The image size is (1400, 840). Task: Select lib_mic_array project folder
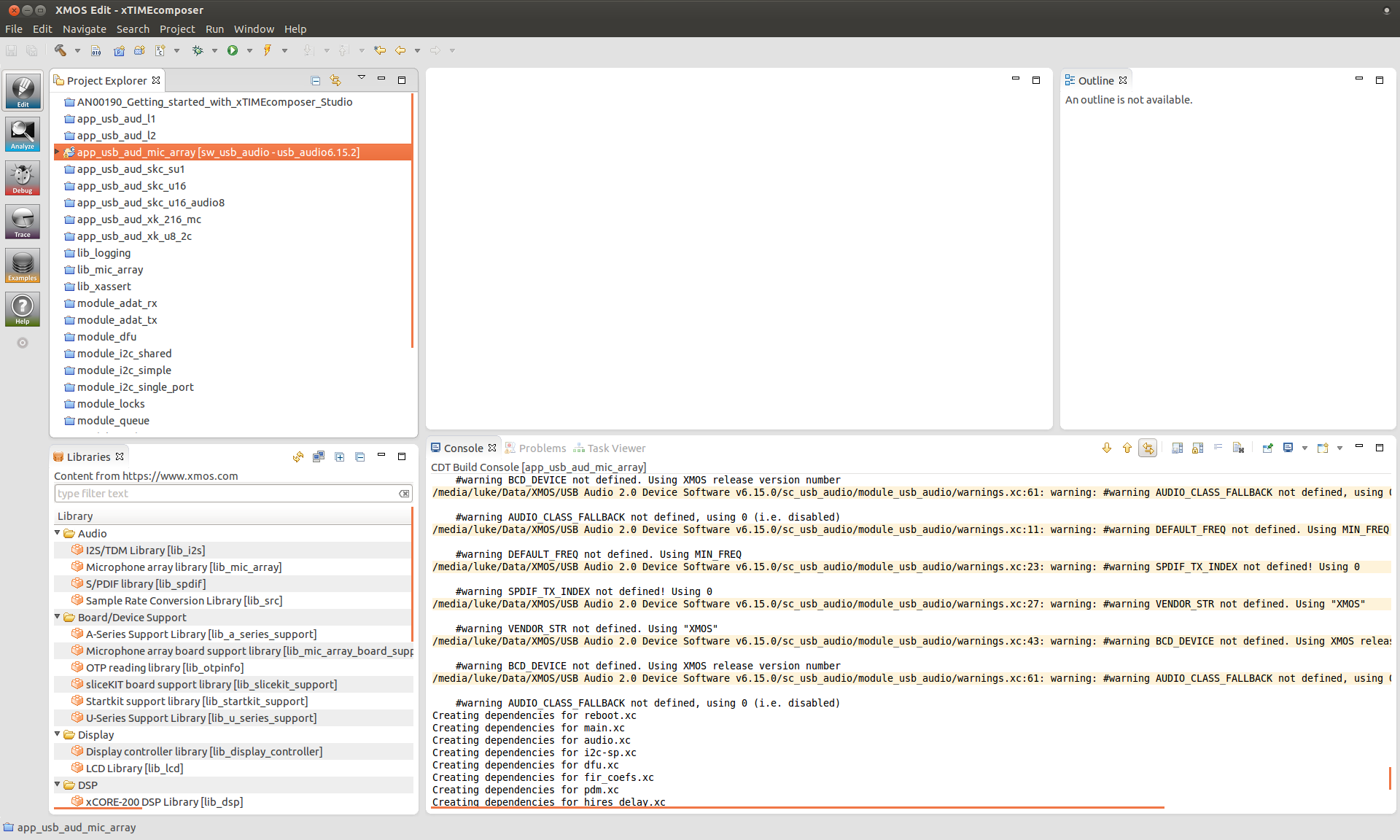click(x=110, y=270)
